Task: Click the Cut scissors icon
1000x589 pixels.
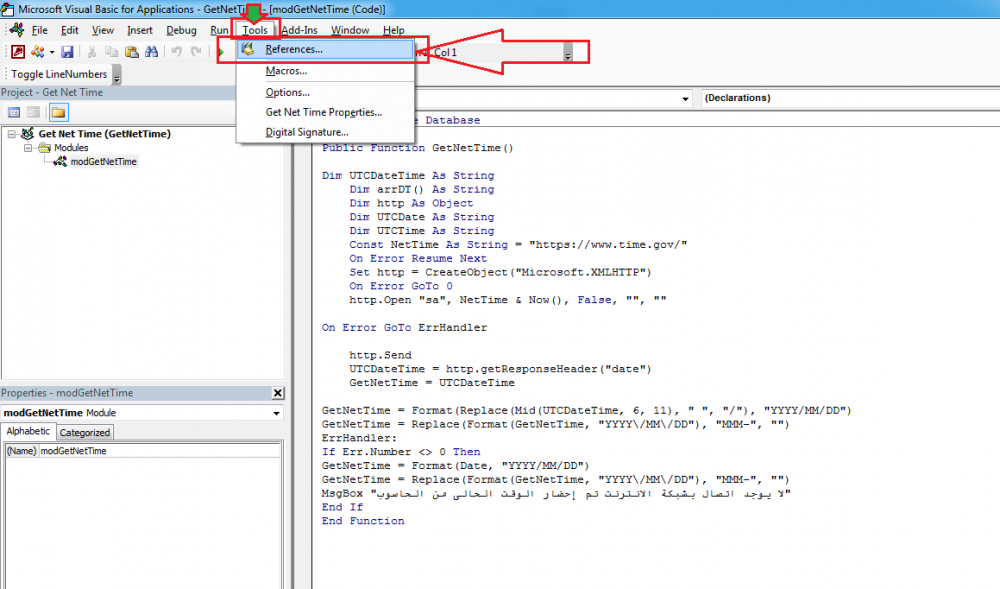Action: (92, 52)
